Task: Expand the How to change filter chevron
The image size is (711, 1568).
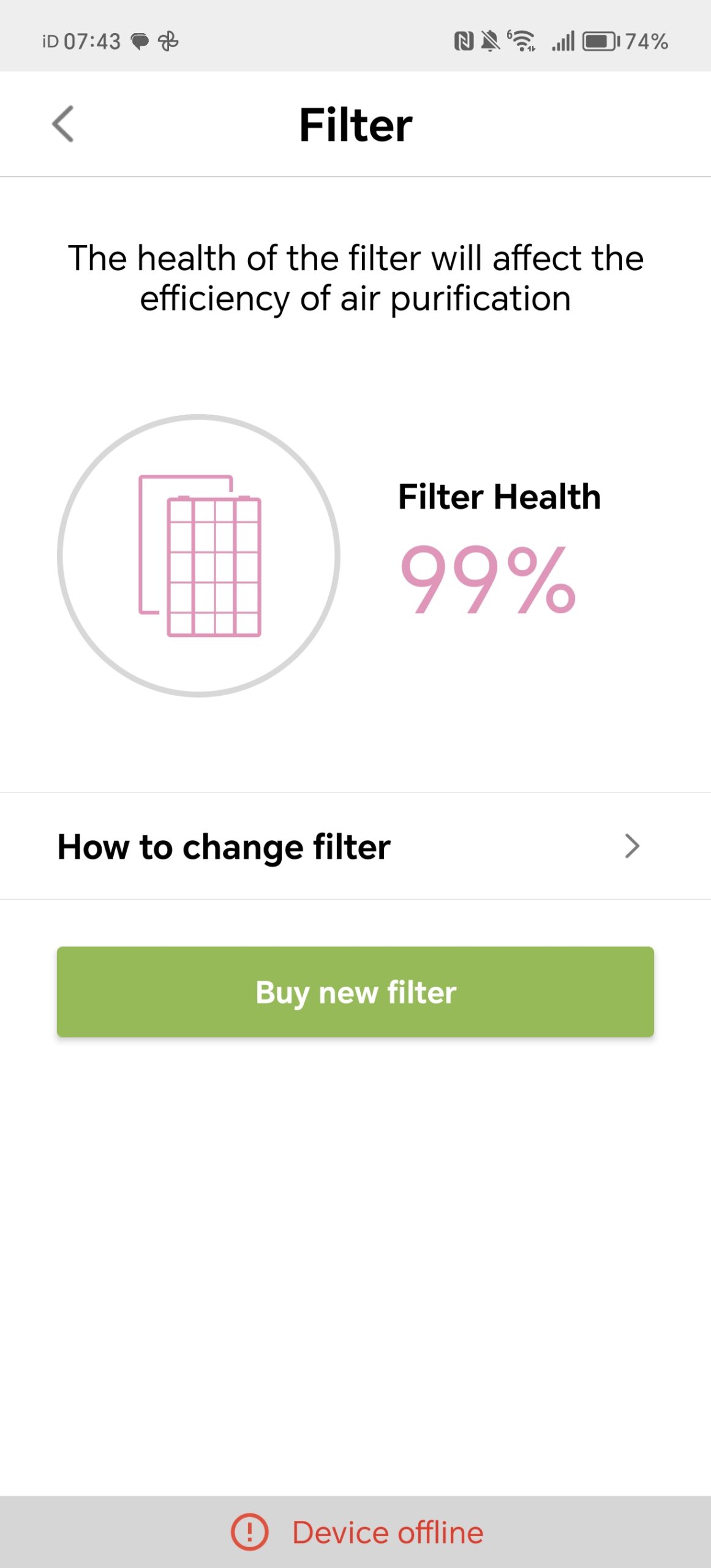Action: click(x=632, y=846)
